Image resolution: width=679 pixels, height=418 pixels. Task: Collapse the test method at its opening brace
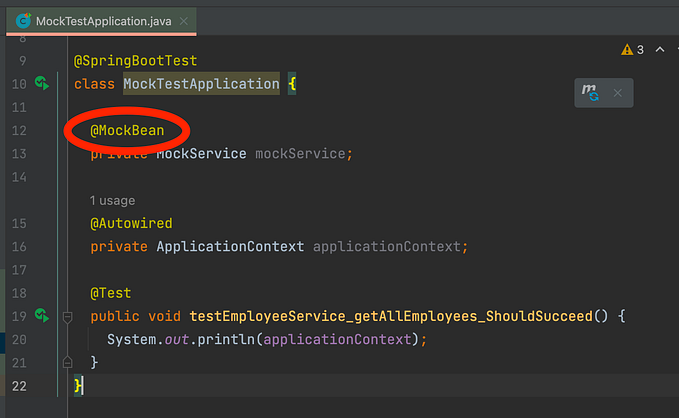[68, 317]
